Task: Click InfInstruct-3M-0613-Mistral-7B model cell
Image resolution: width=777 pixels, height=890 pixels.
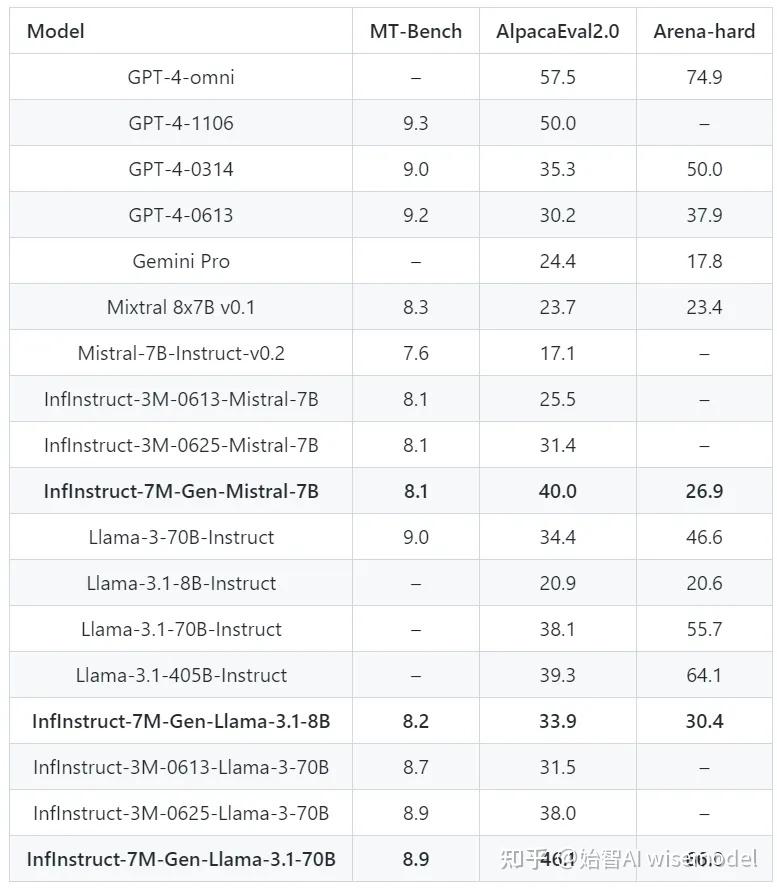Action: click(181, 399)
